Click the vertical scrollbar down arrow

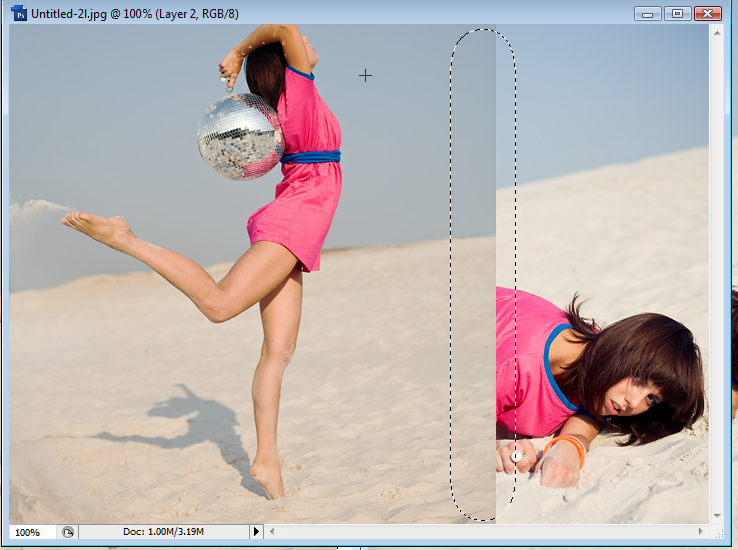point(717,516)
